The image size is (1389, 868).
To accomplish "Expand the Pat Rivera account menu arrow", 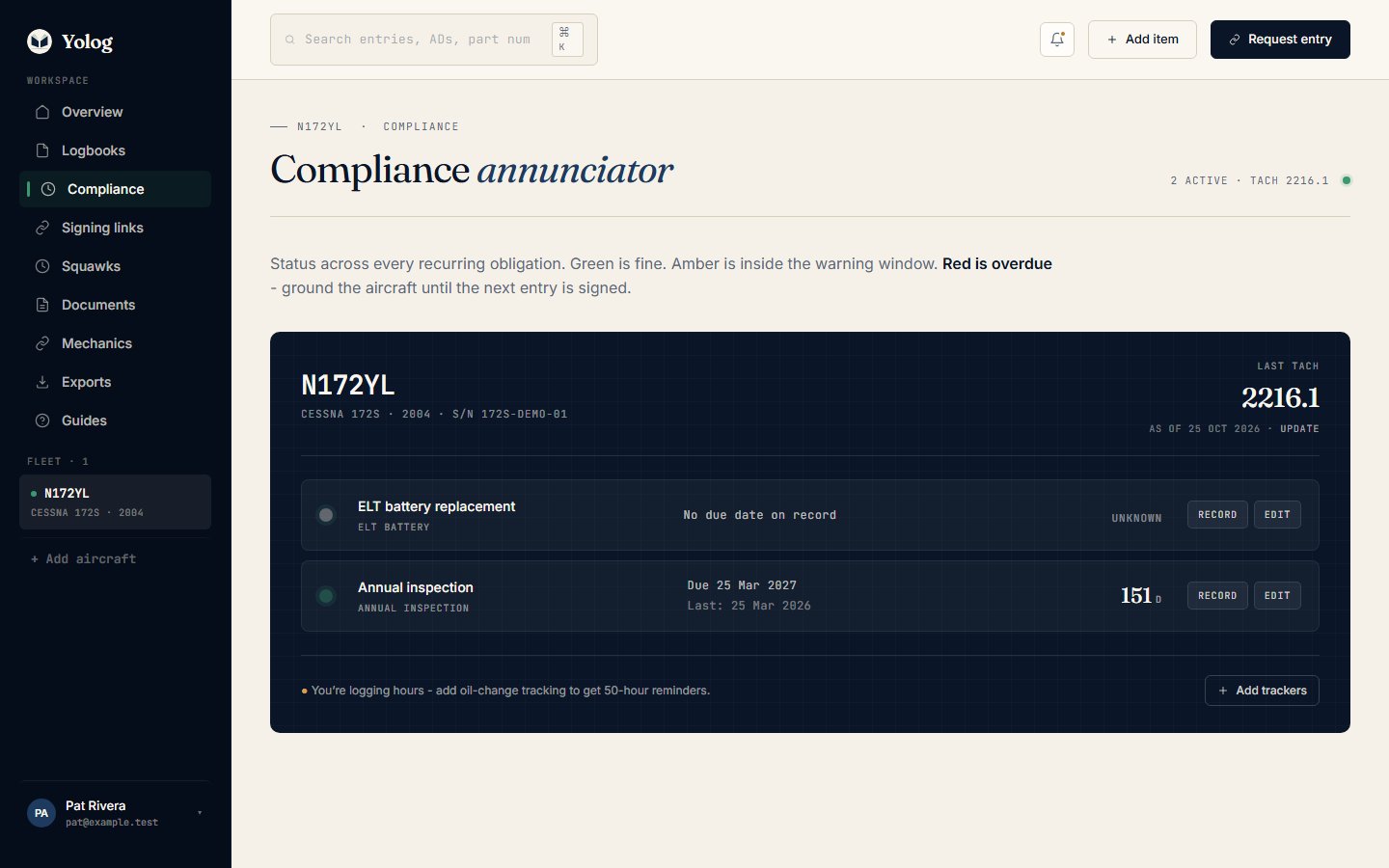I will 200,813.
